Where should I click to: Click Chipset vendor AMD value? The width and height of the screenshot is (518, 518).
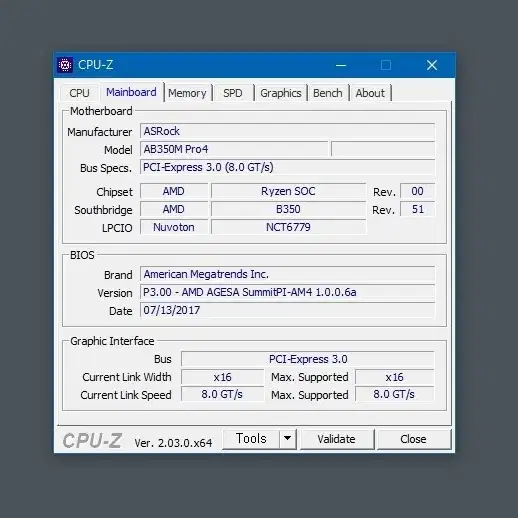(x=174, y=191)
